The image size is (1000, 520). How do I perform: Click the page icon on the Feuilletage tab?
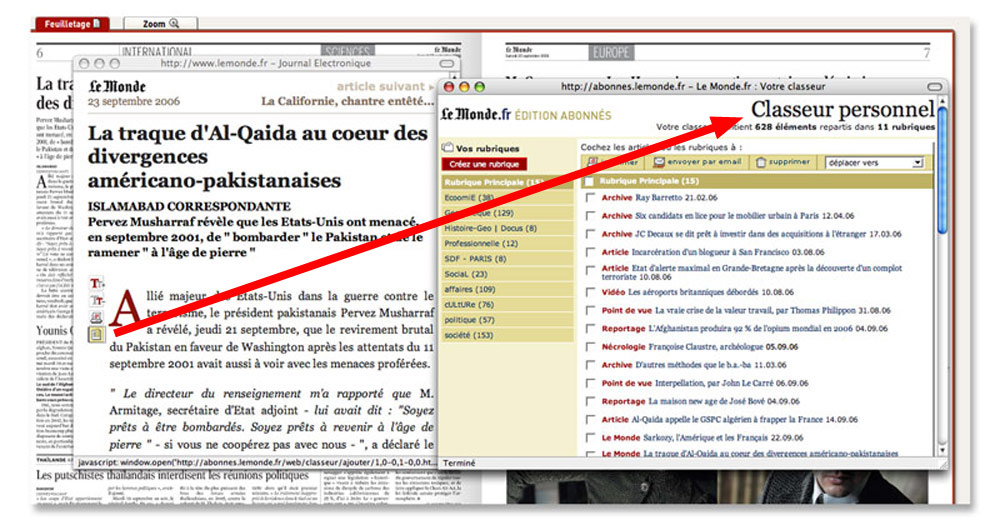tap(96, 24)
